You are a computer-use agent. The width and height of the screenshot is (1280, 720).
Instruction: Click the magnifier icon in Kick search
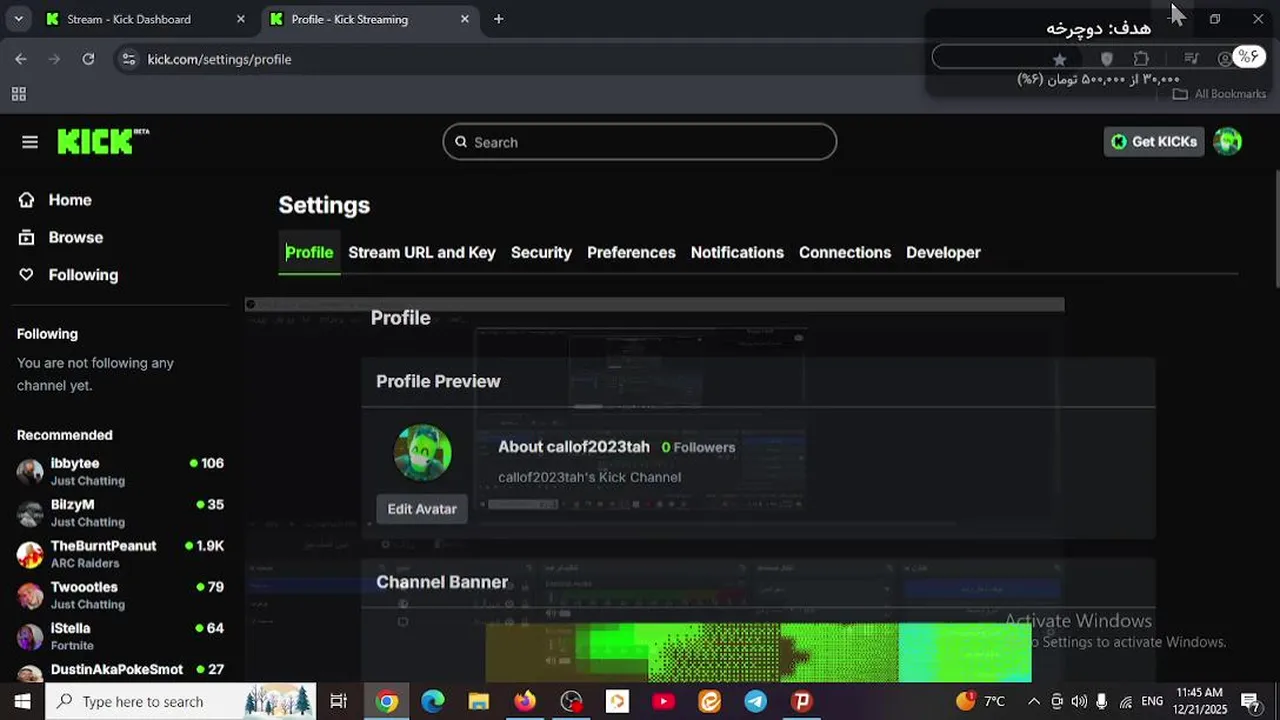461,142
